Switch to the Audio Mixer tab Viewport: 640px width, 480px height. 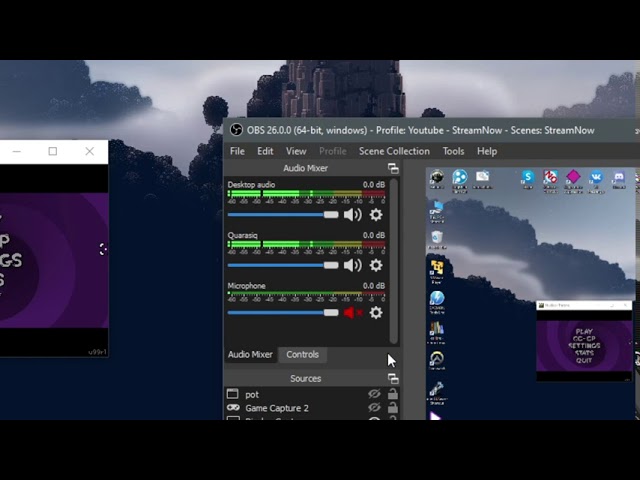click(x=250, y=354)
